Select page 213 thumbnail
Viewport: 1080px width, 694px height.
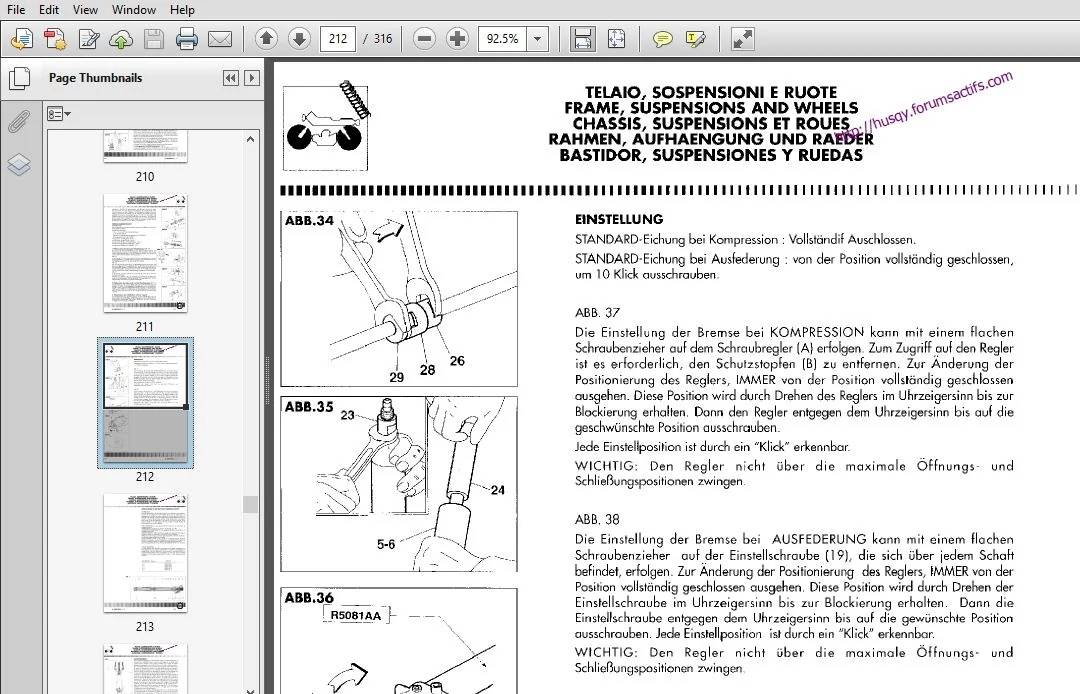(x=145, y=553)
